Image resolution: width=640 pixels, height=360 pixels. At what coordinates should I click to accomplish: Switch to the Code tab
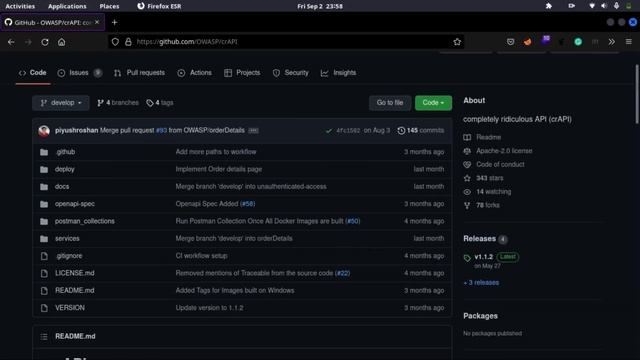click(x=33, y=73)
